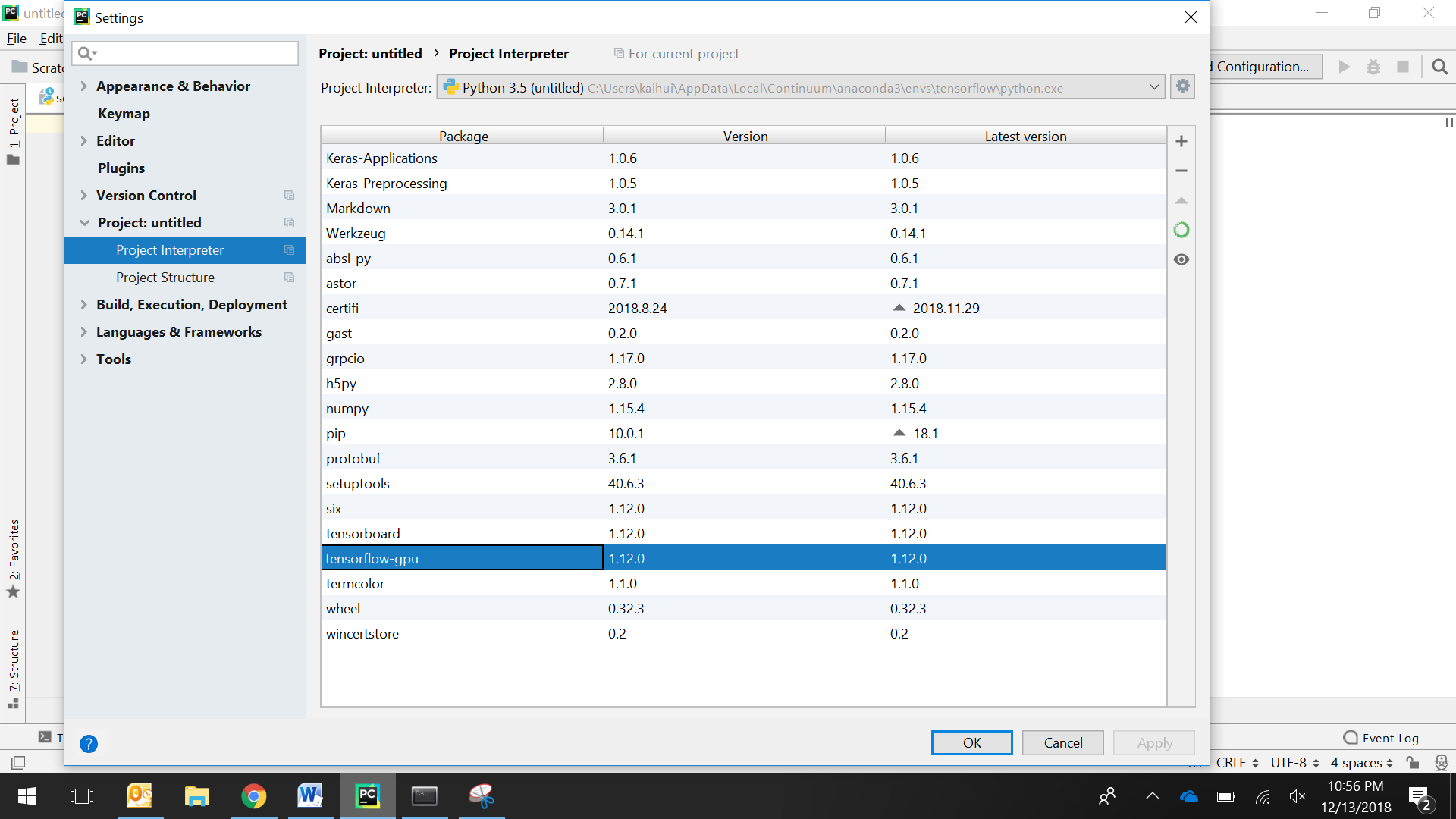Viewport: 1456px width, 819px height.
Task: Select Project Structure settings page
Action: point(185,278)
